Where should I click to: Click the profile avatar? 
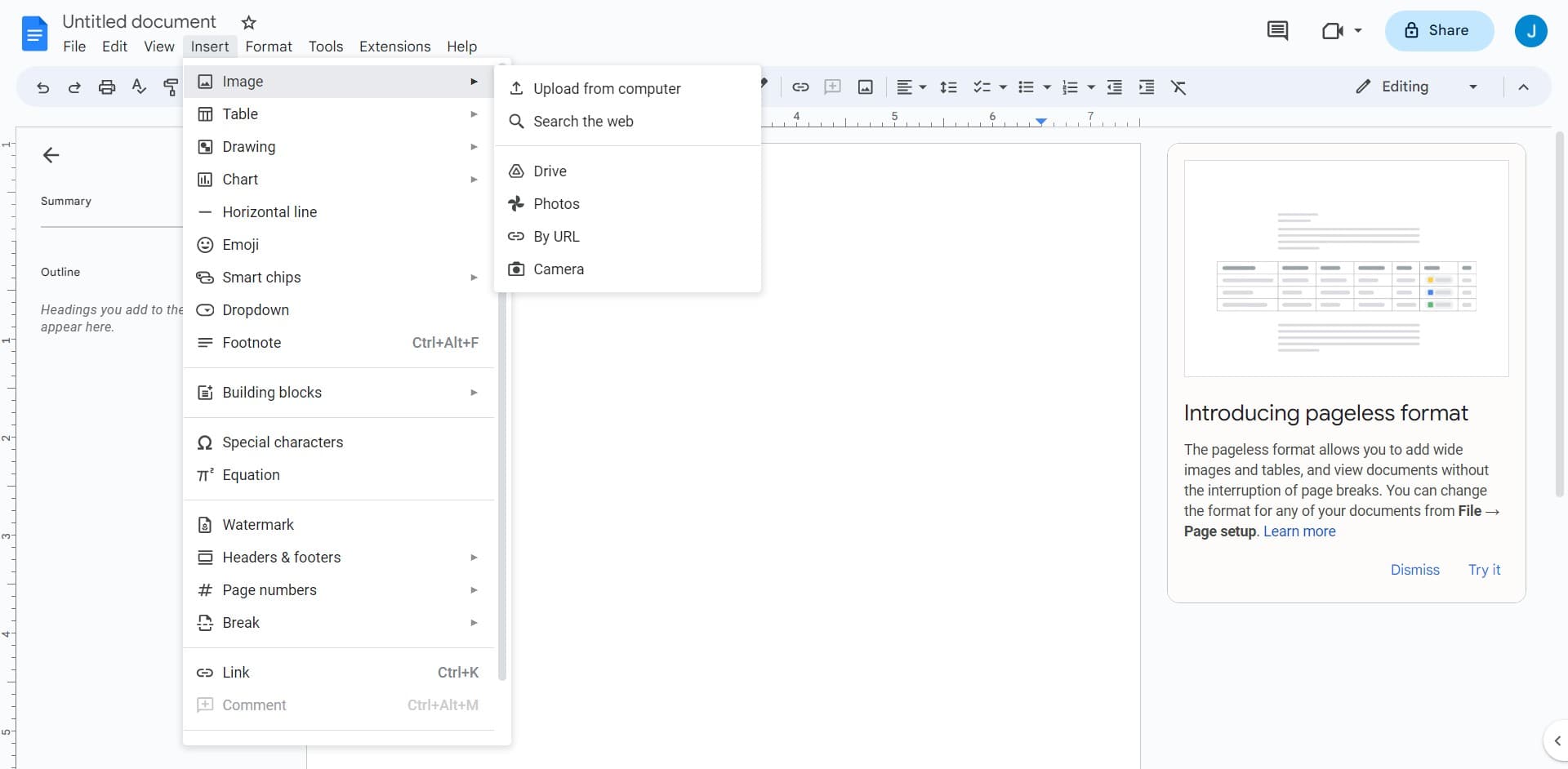pos(1531,30)
